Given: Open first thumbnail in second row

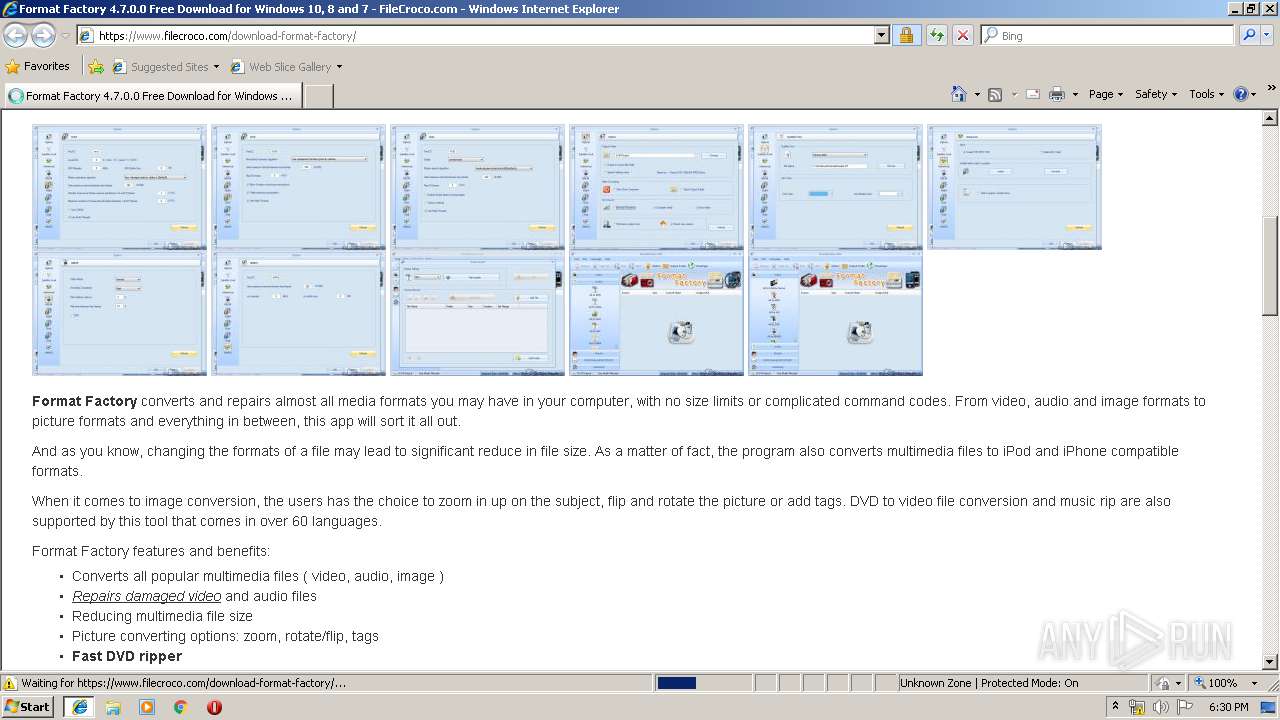Looking at the screenshot, I should point(120,313).
